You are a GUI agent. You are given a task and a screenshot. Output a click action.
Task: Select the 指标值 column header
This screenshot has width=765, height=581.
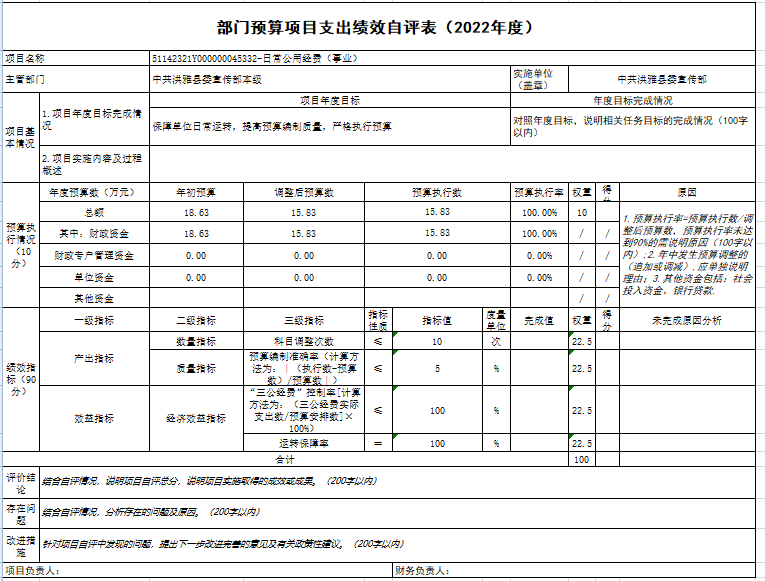437,320
